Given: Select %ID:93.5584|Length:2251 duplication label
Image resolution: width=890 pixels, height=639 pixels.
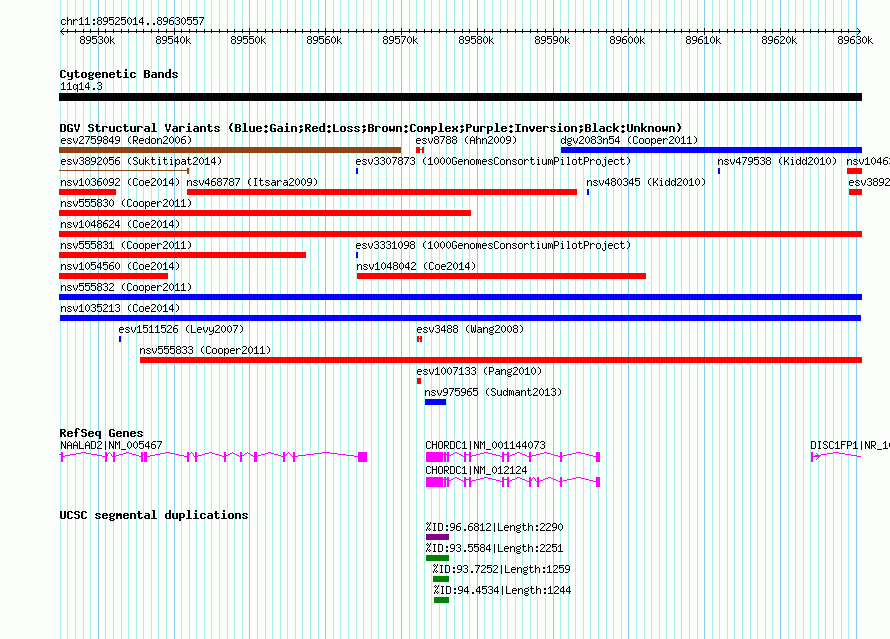Looking at the screenshot, I should click(494, 548).
